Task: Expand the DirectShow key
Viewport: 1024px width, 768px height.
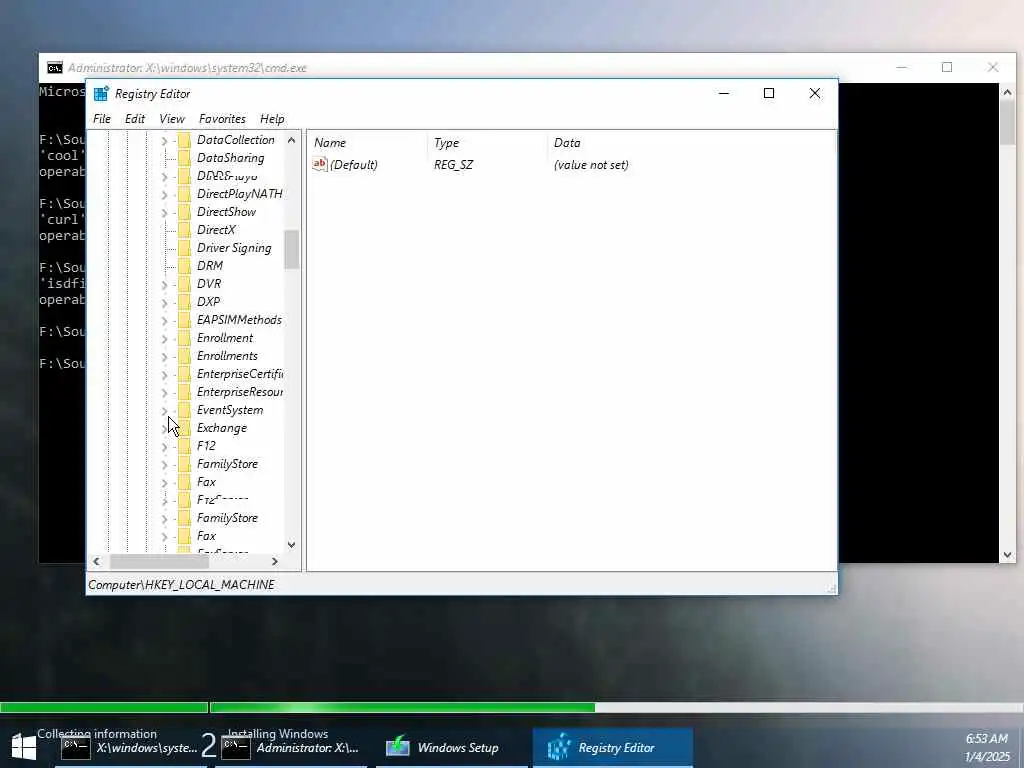Action: [x=165, y=212]
